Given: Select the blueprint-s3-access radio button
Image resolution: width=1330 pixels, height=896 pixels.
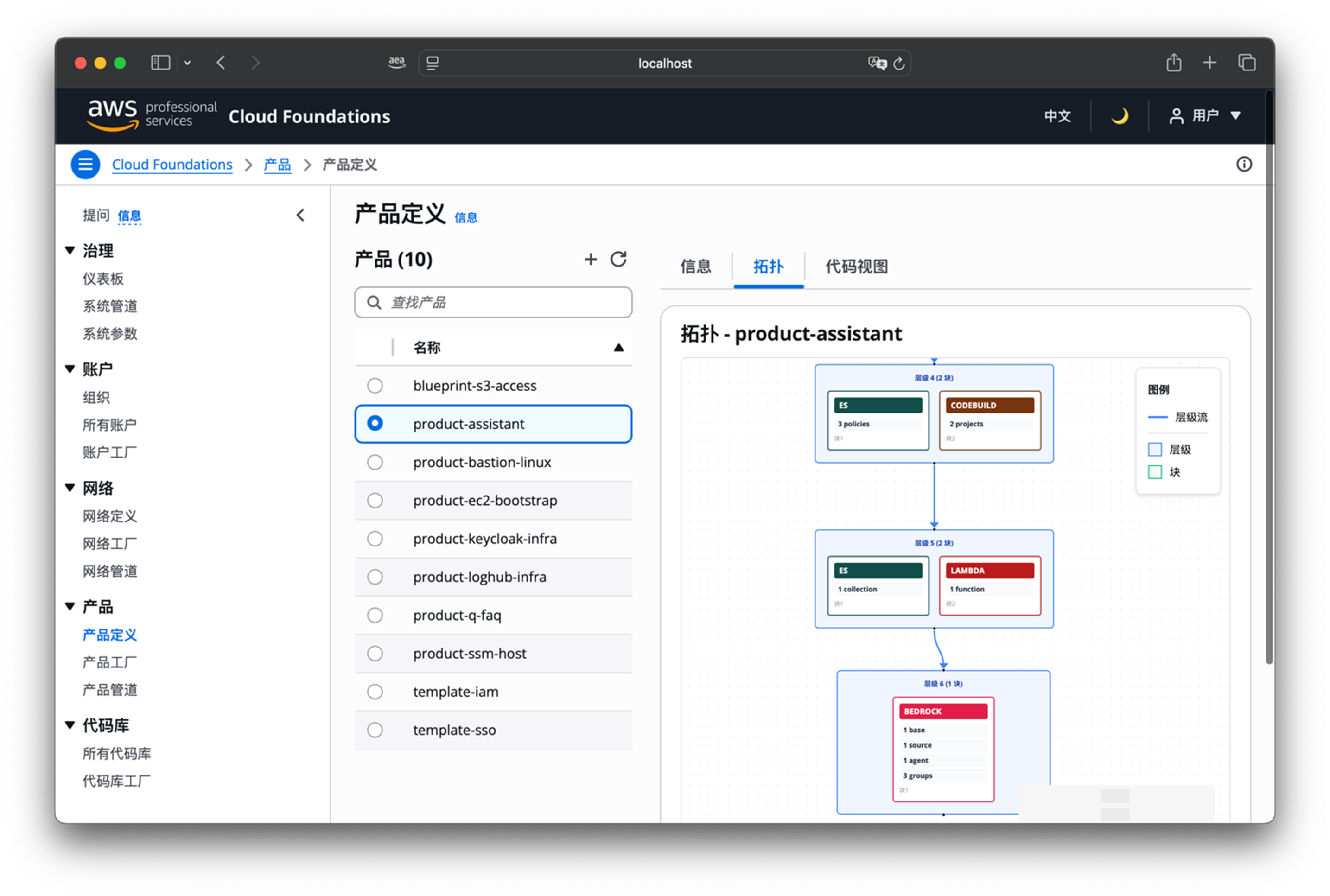Looking at the screenshot, I should pos(375,386).
